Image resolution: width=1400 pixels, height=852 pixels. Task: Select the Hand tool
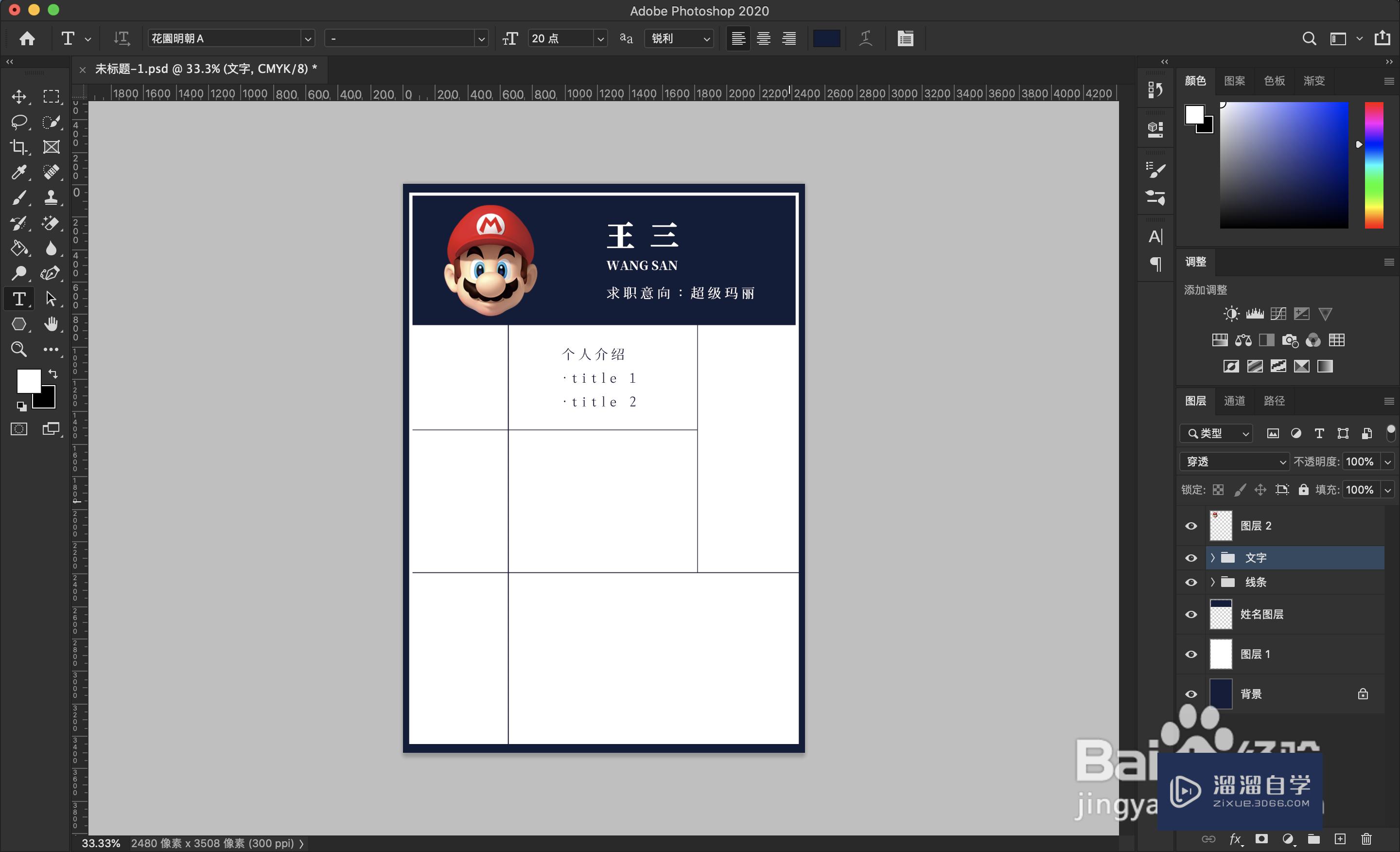pos(51,324)
